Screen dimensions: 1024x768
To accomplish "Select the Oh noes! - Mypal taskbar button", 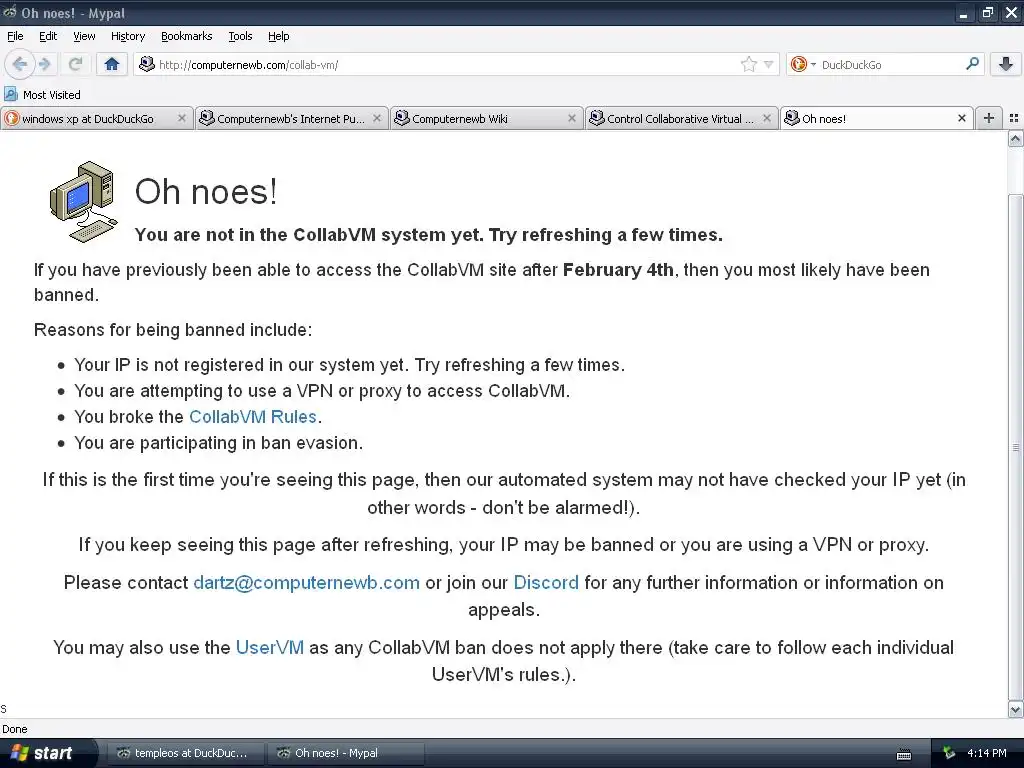I will [x=345, y=753].
